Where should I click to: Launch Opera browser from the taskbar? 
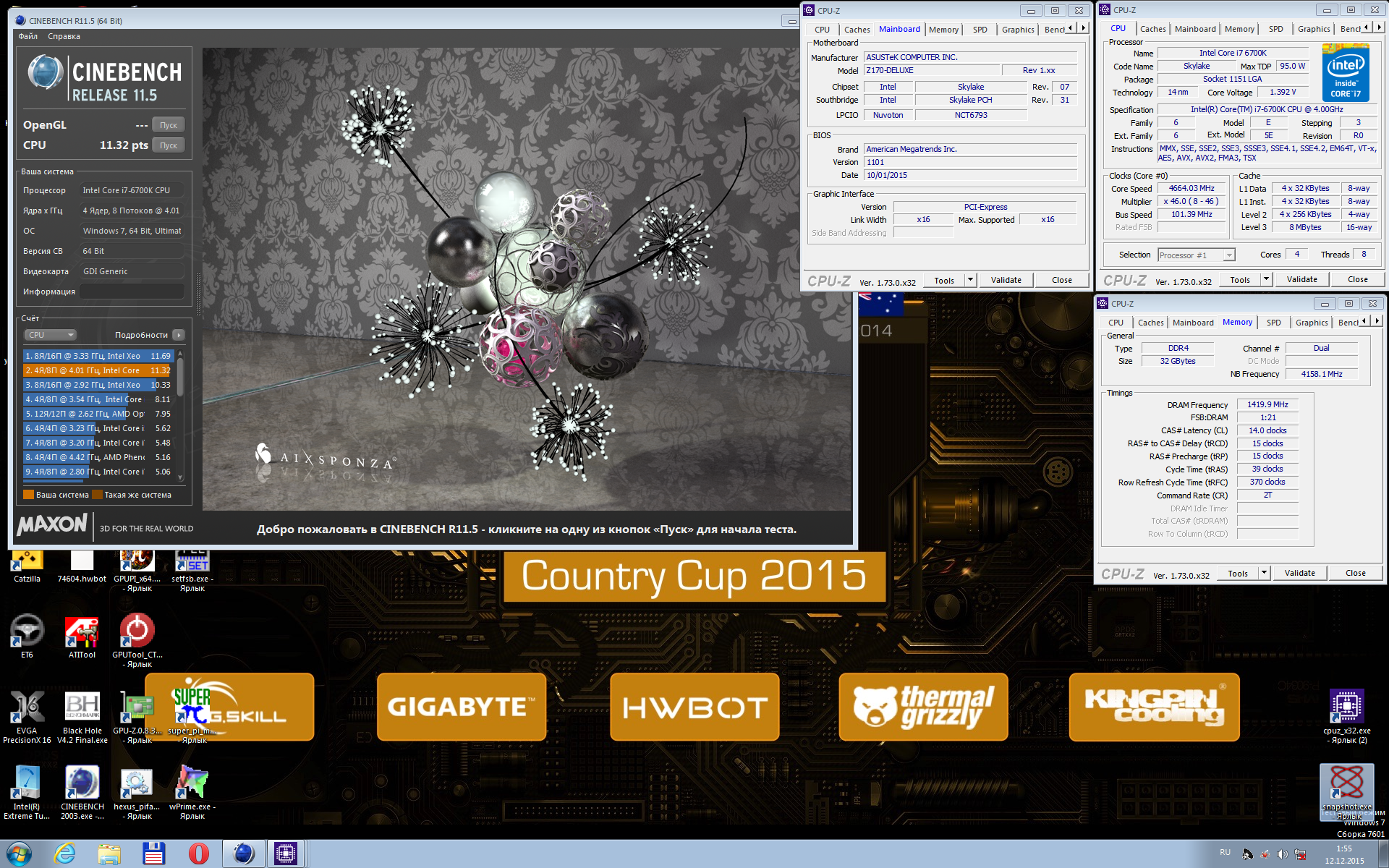(198, 854)
